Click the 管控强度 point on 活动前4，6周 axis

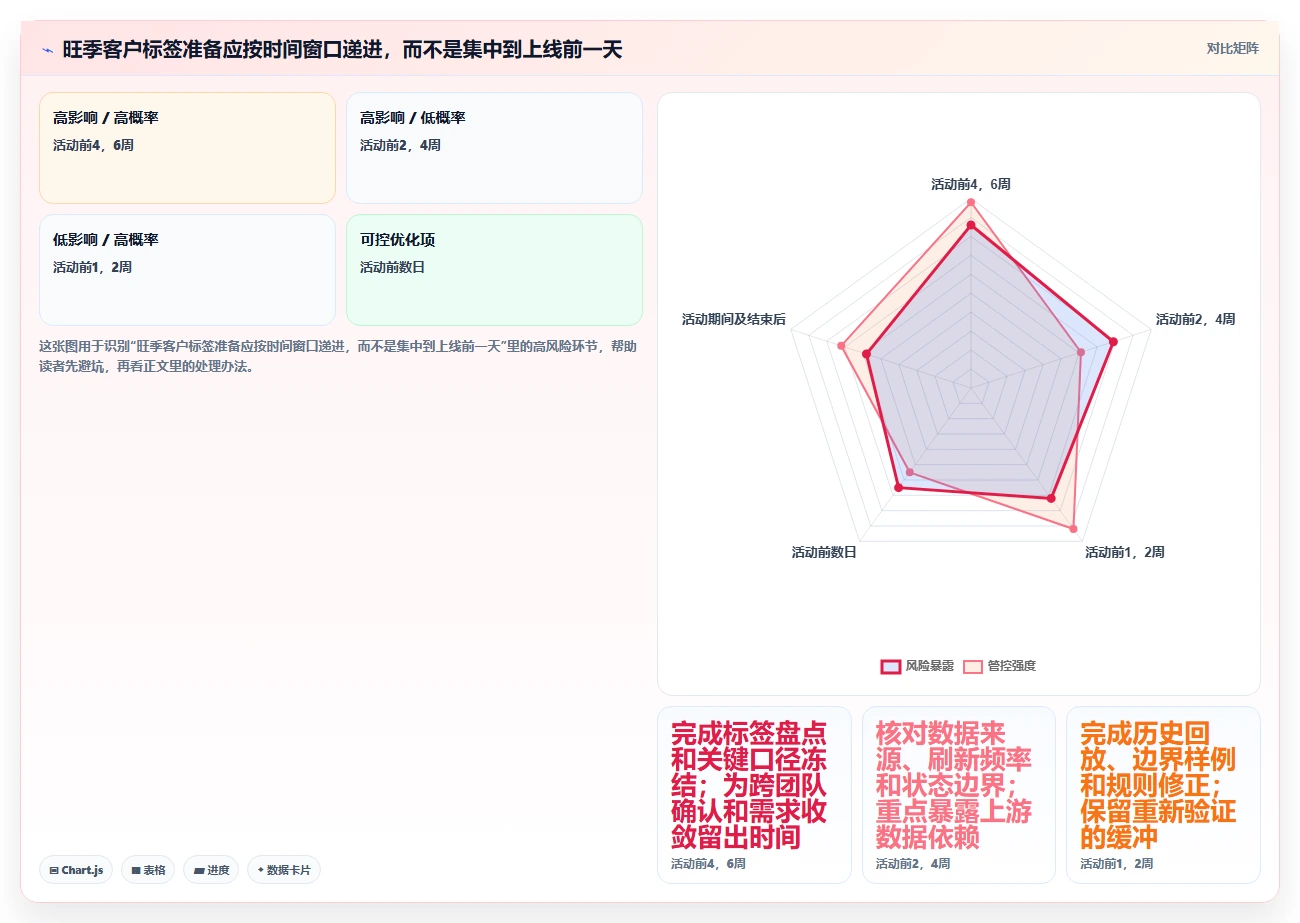[x=970, y=202]
